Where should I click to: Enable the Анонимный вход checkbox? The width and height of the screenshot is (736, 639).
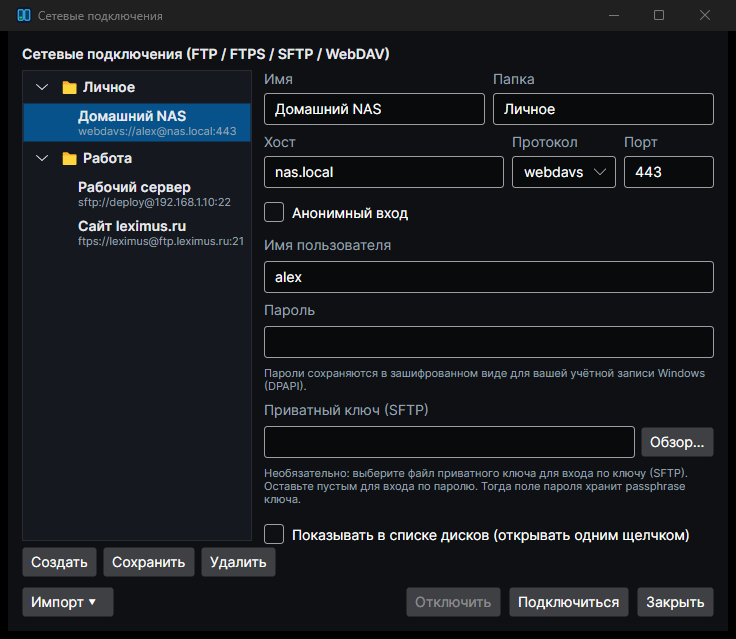[274, 212]
